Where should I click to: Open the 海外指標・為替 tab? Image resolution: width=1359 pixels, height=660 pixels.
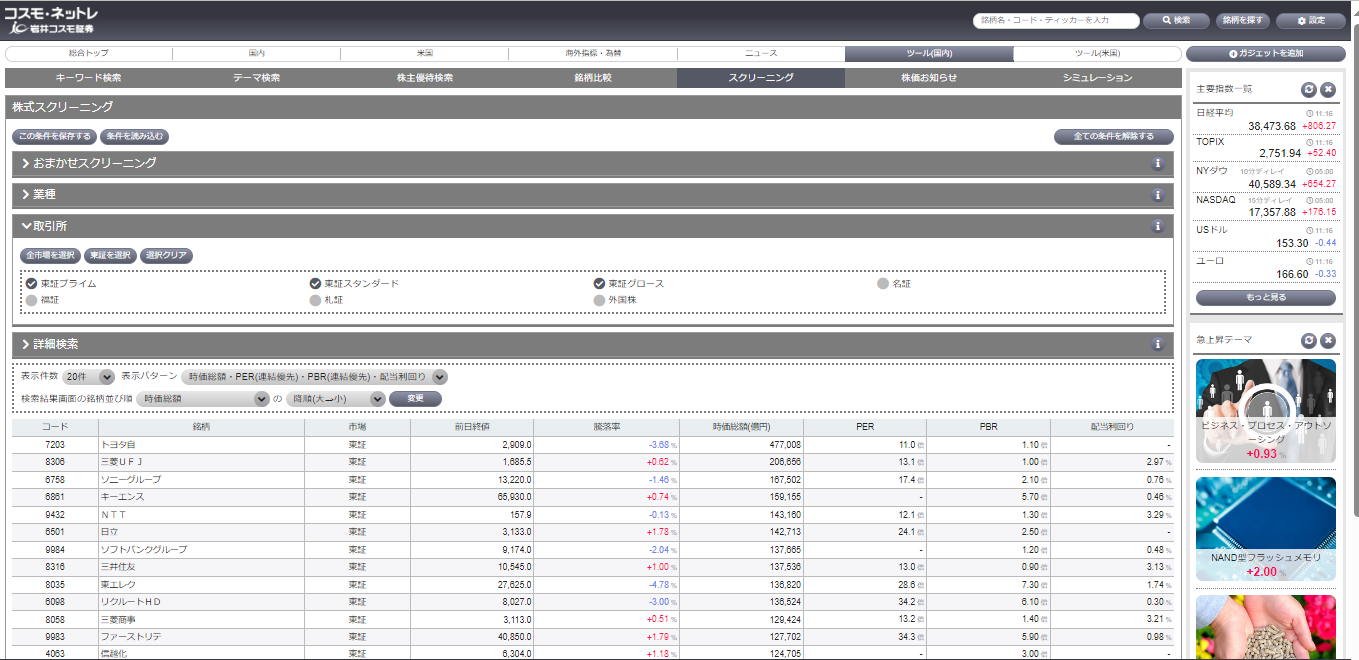tap(593, 54)
